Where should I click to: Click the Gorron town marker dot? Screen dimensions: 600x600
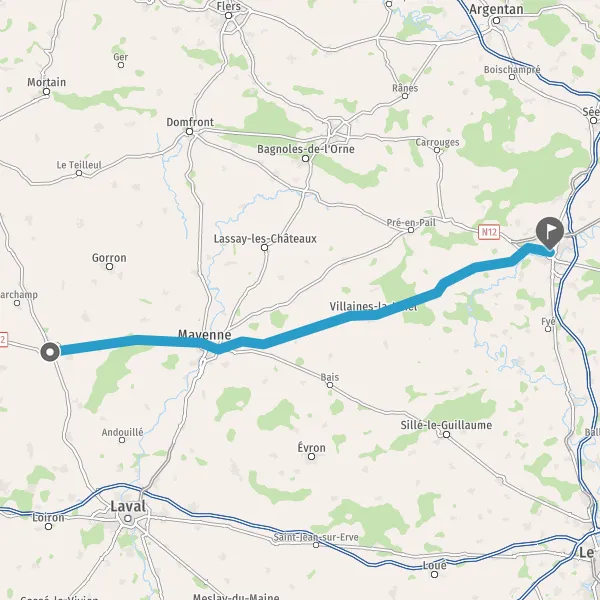(109, 266)
